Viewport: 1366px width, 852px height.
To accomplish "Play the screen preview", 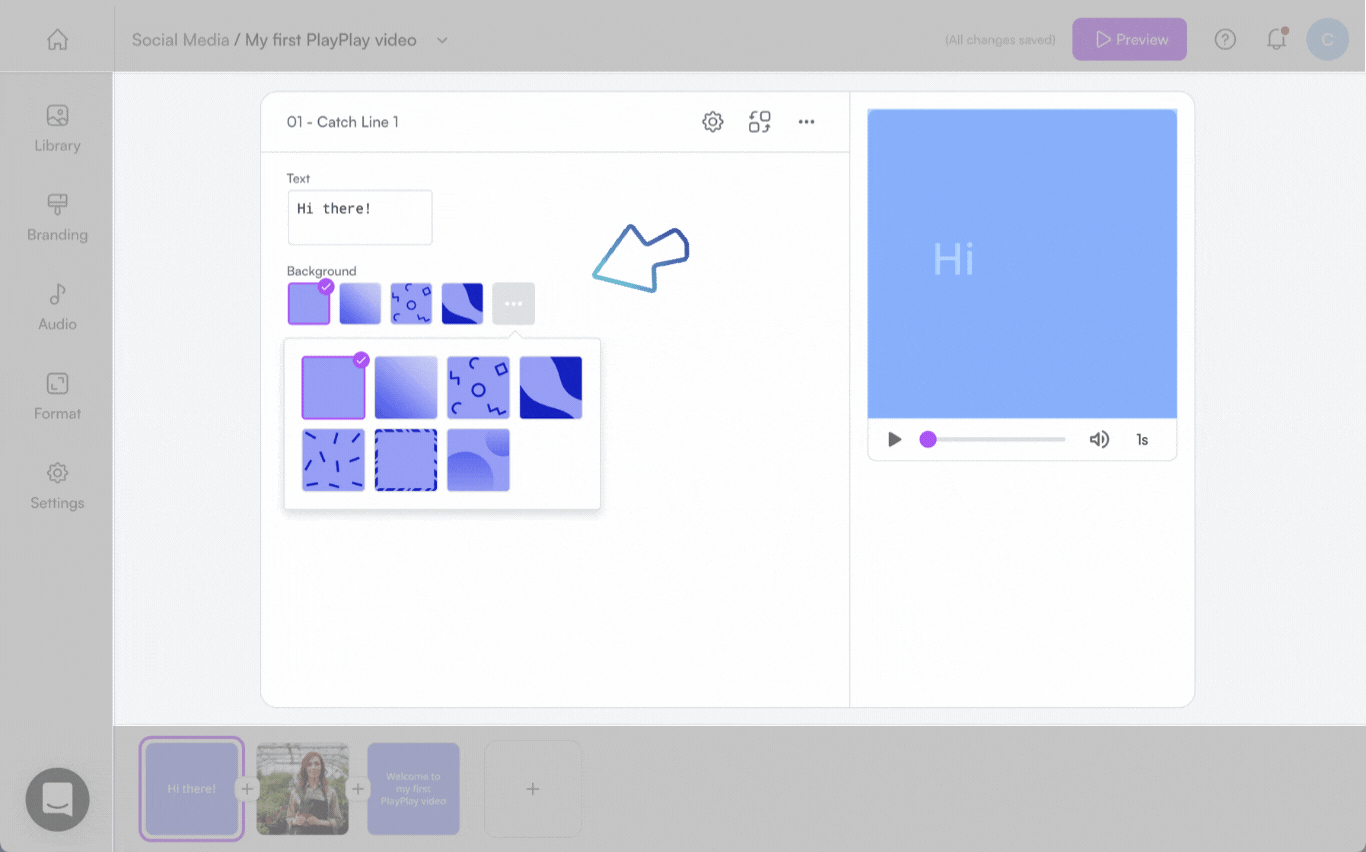I will click(895, 439).
